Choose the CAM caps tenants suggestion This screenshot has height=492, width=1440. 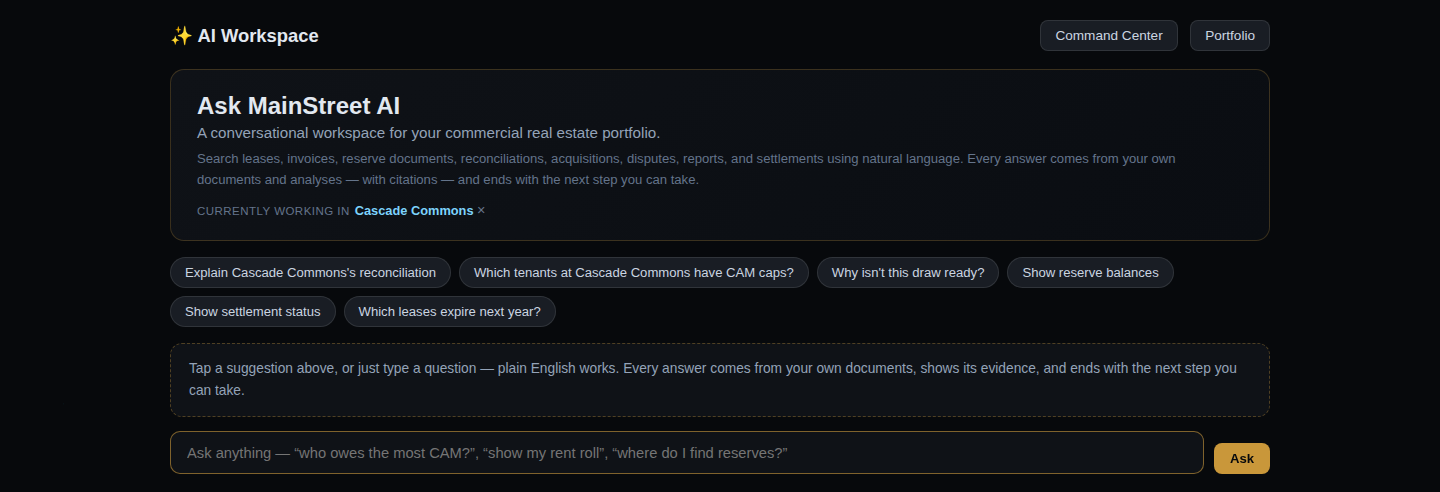point(634,272)
